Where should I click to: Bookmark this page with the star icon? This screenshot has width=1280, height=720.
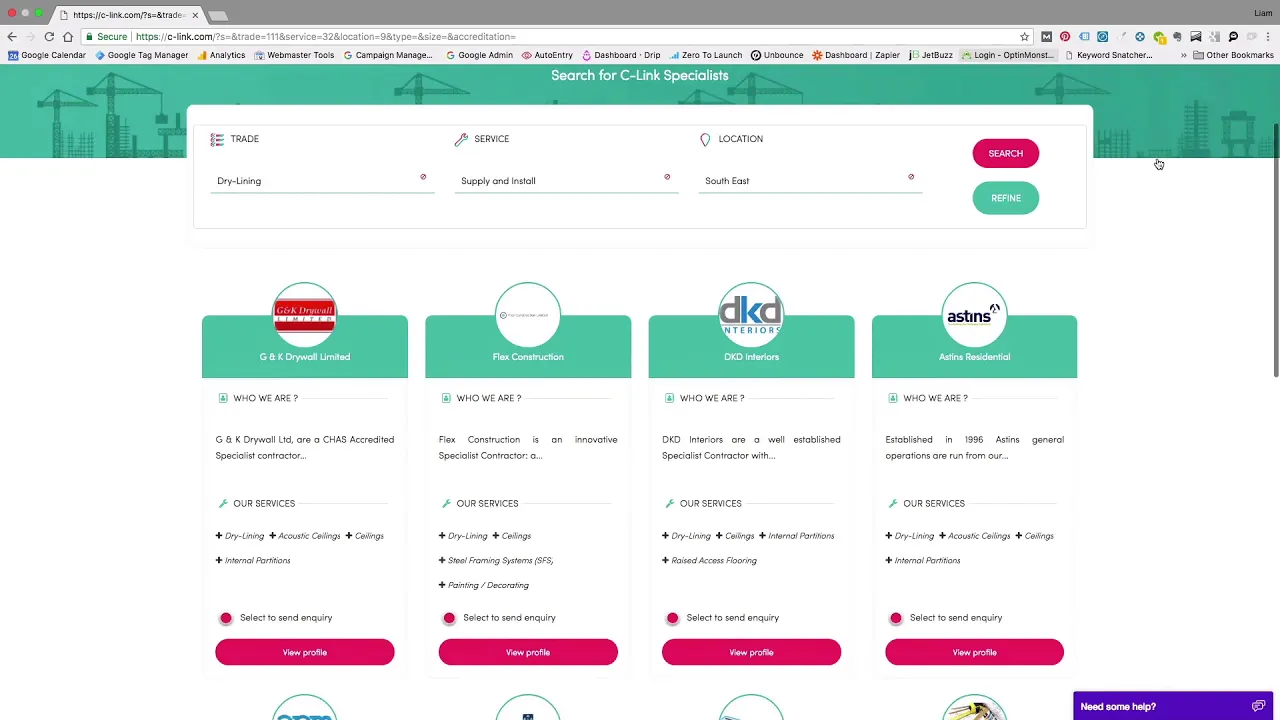(x=1024, y=37)
